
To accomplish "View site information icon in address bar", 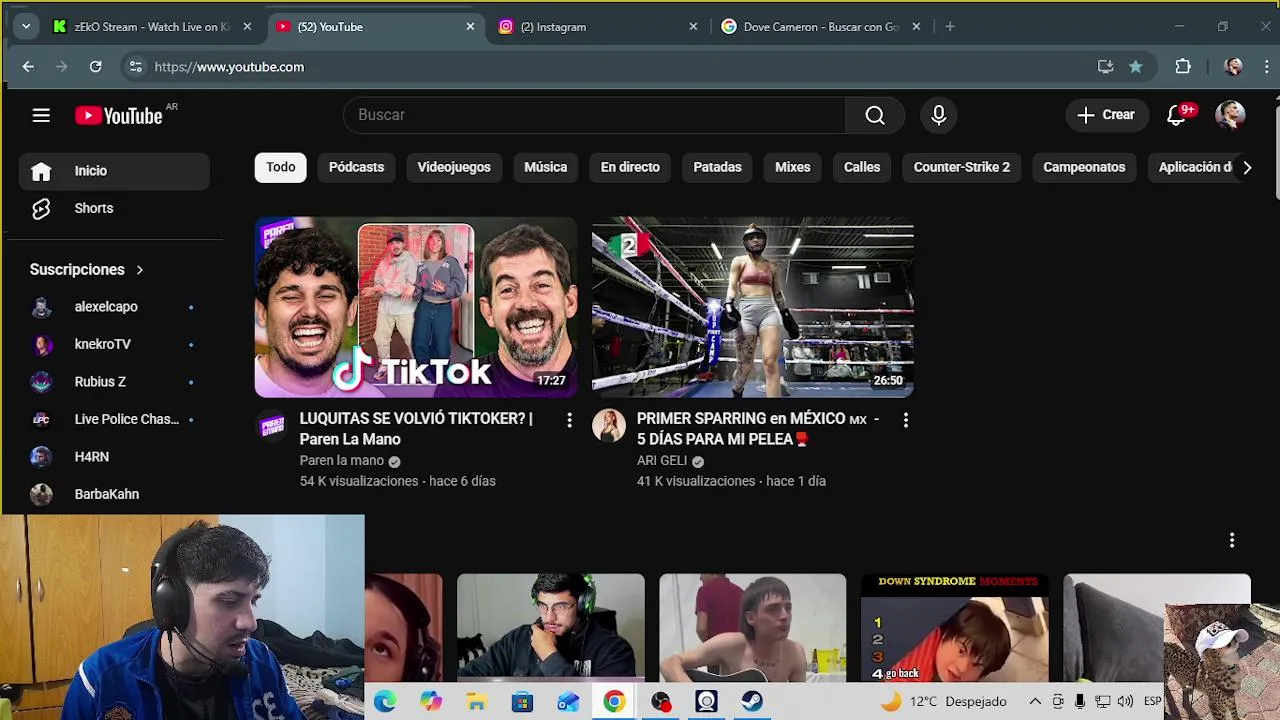I will click(x=135, y=67).
